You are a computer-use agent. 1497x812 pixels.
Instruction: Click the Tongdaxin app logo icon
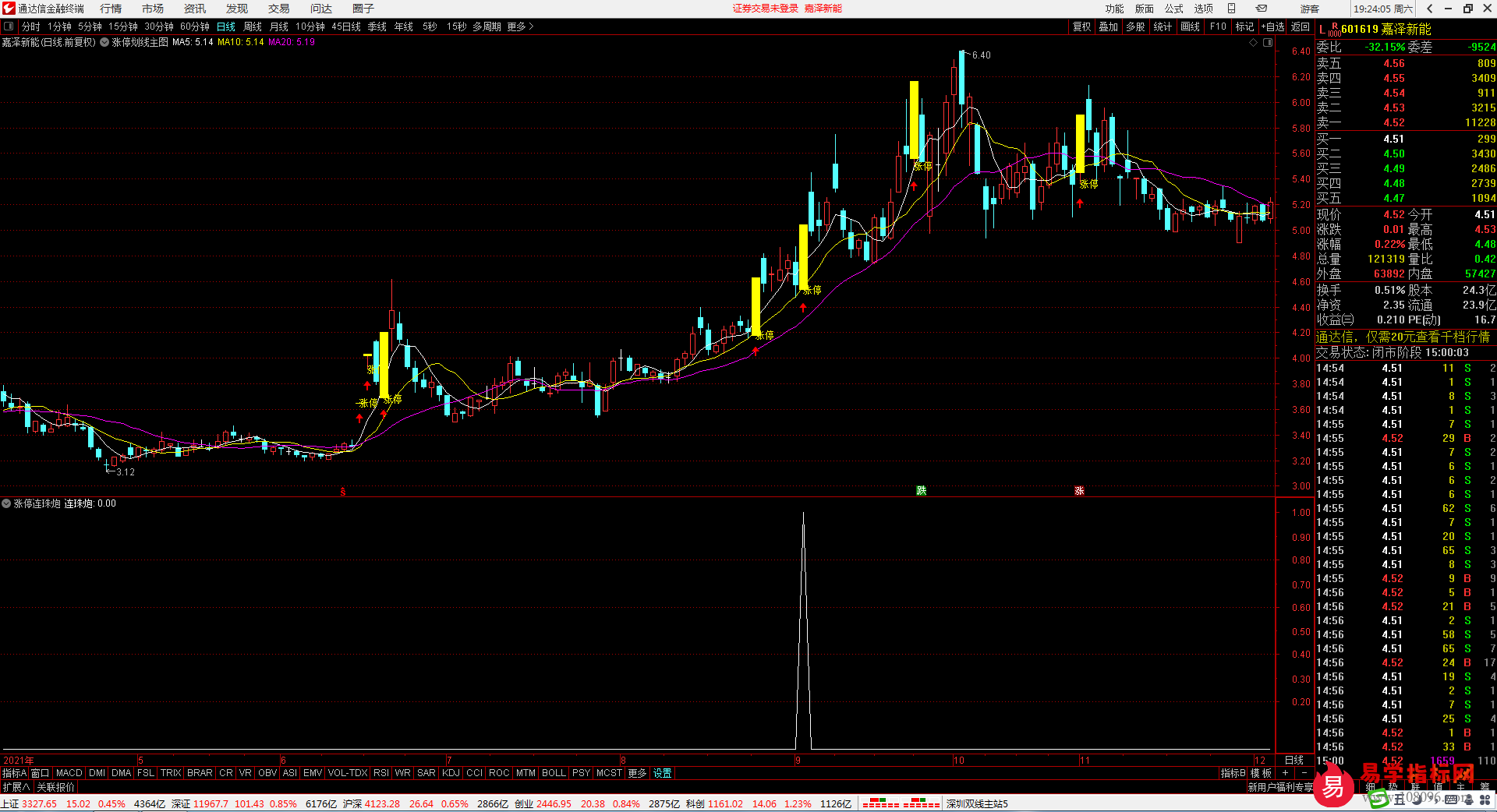[x=8, y=9]
